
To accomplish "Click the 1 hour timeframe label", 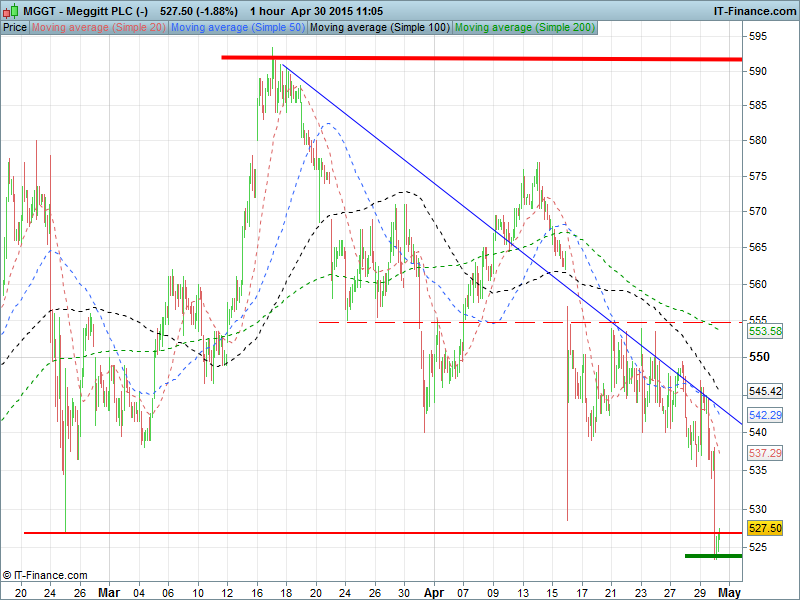I will tap(270, 10).
